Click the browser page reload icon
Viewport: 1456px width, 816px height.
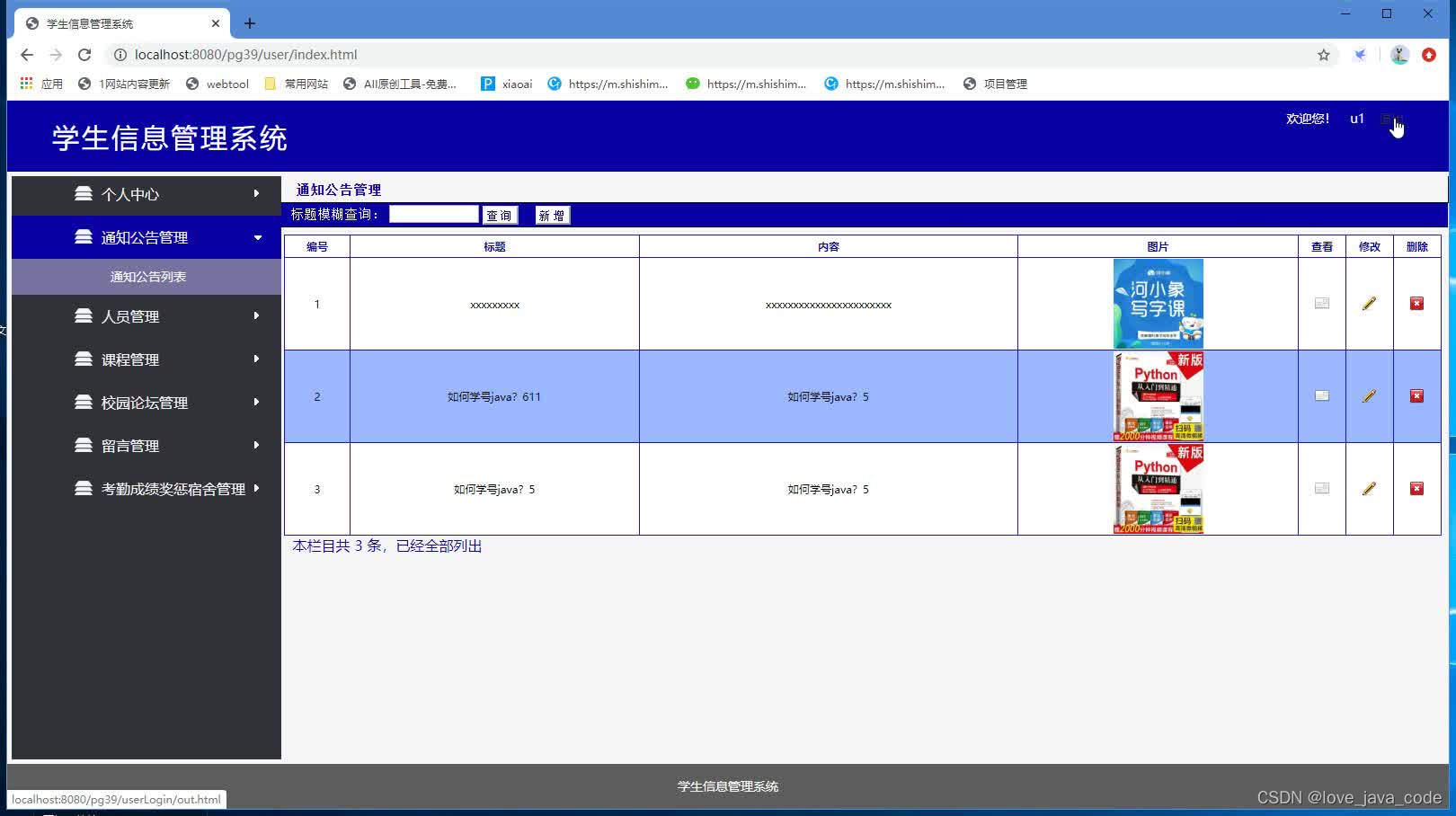pos(84,54)
